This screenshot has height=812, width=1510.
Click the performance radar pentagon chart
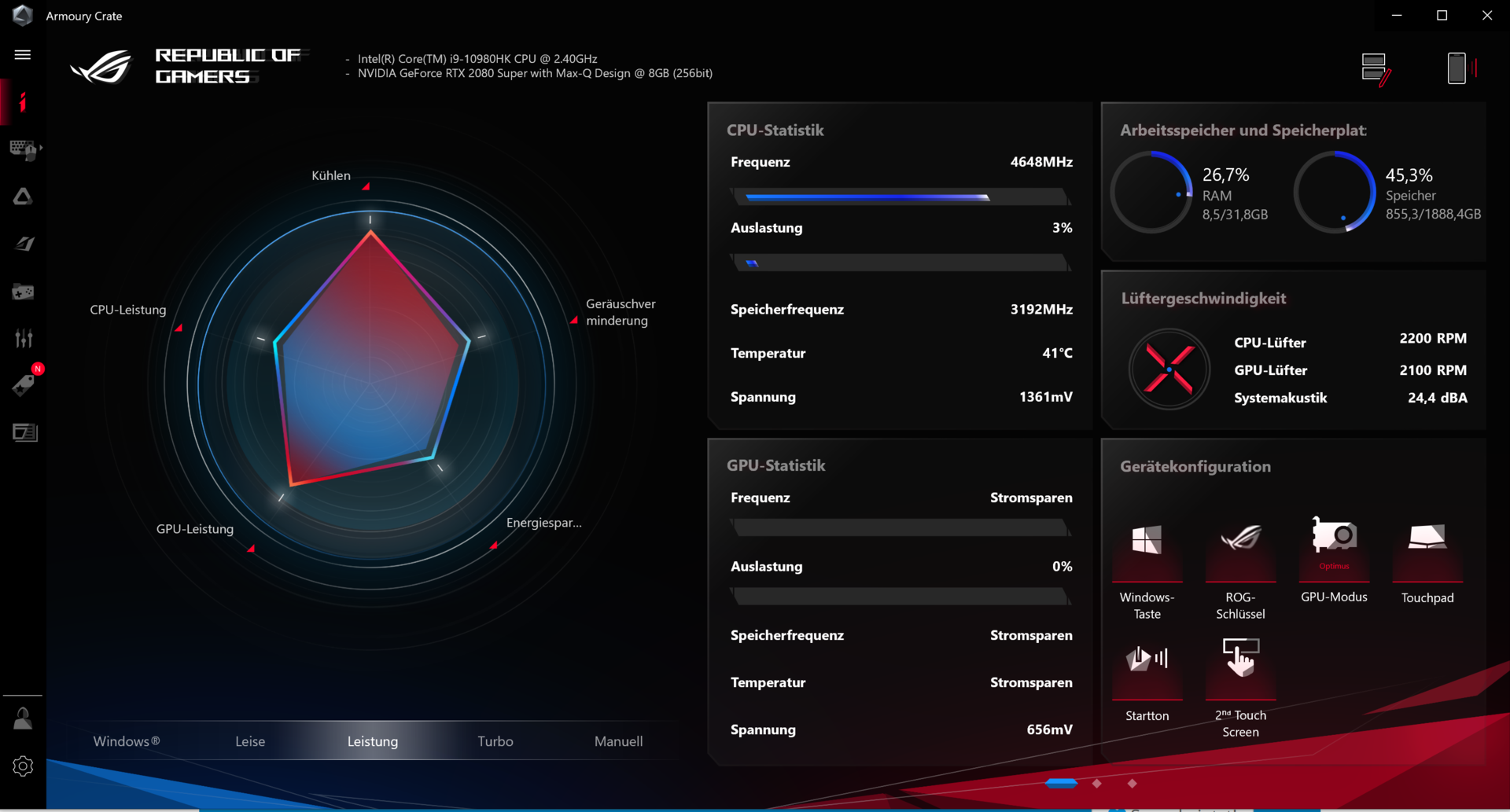370,360
